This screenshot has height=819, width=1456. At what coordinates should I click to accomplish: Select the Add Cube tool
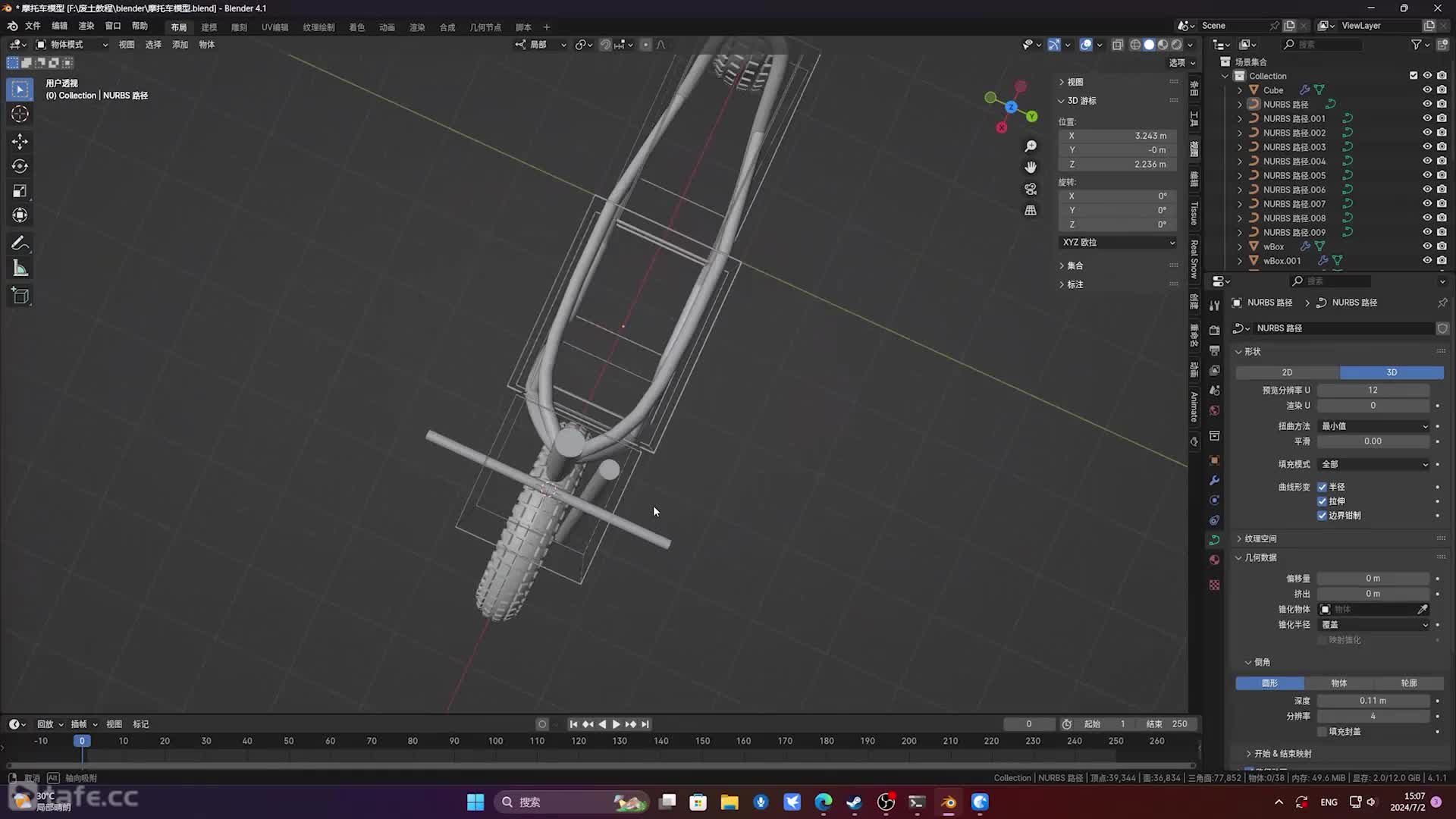tap(20, 296)
